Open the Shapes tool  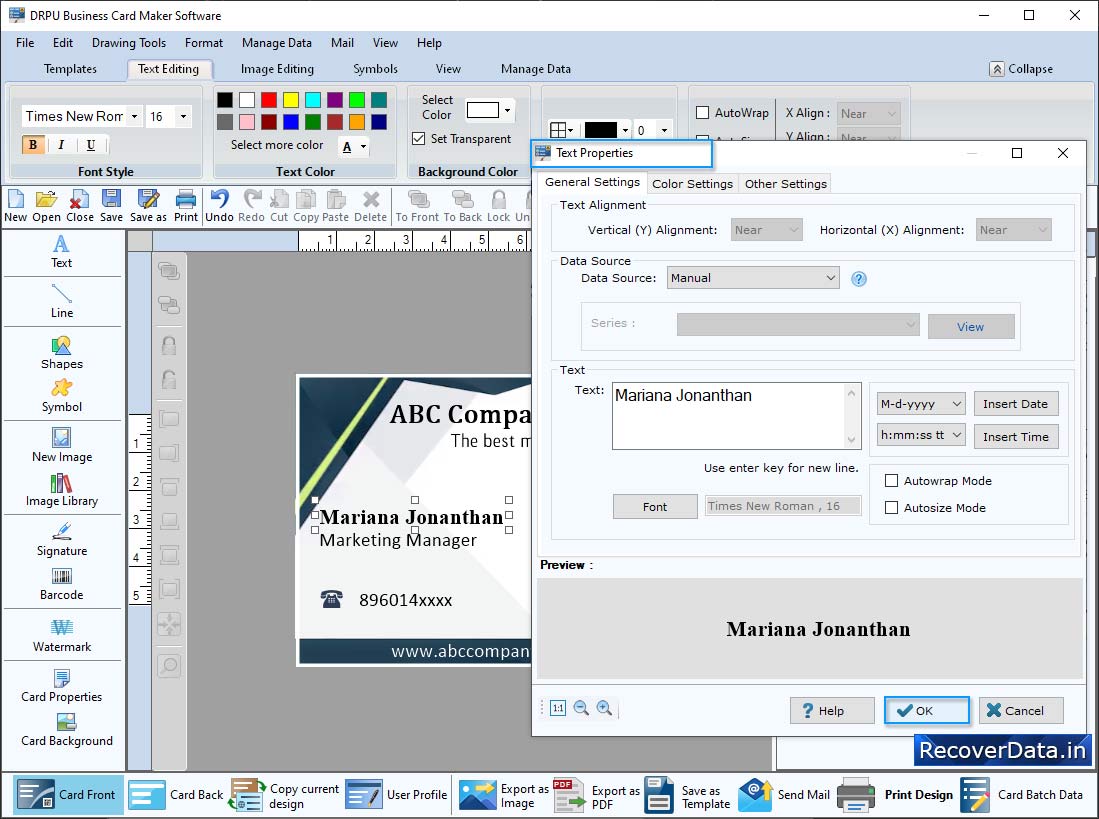tap(62, 353)
